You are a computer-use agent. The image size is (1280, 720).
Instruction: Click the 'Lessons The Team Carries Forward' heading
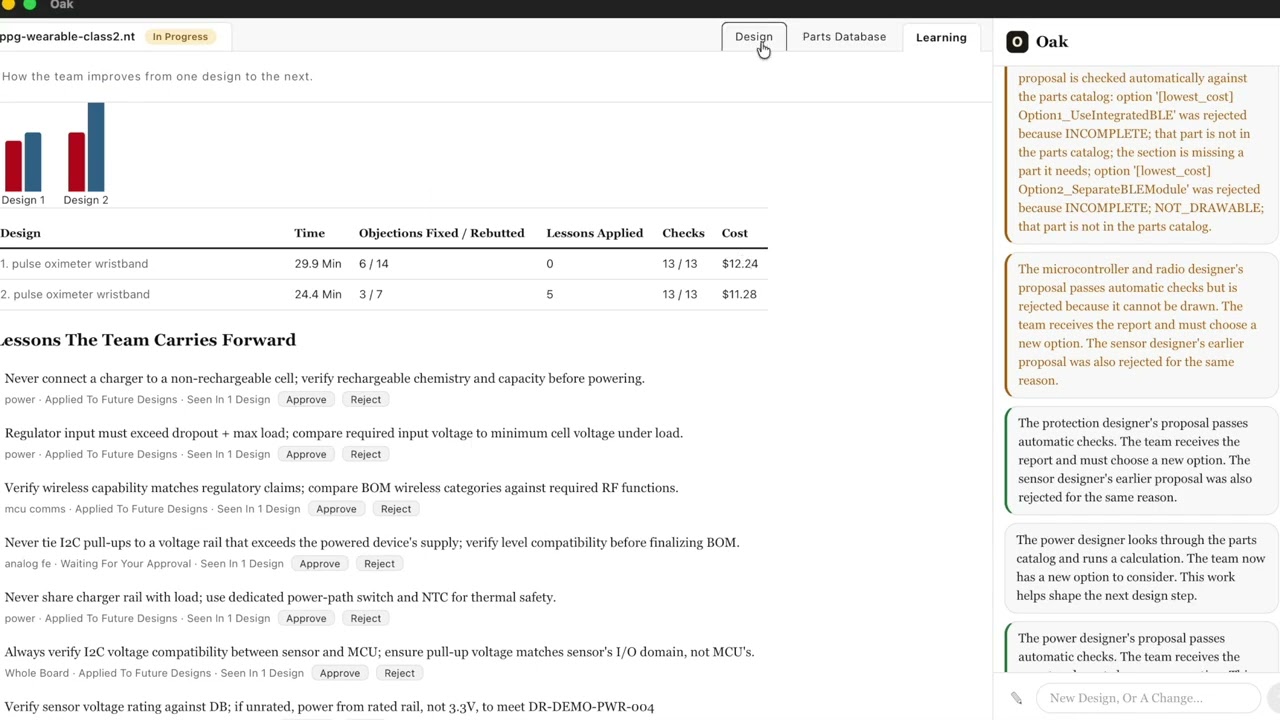148,340
